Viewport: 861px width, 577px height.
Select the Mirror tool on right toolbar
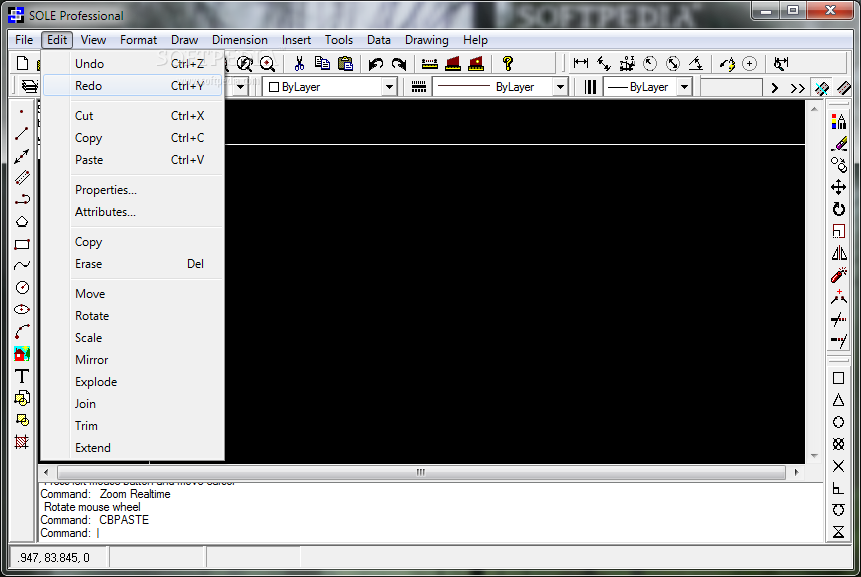point(838,253)
